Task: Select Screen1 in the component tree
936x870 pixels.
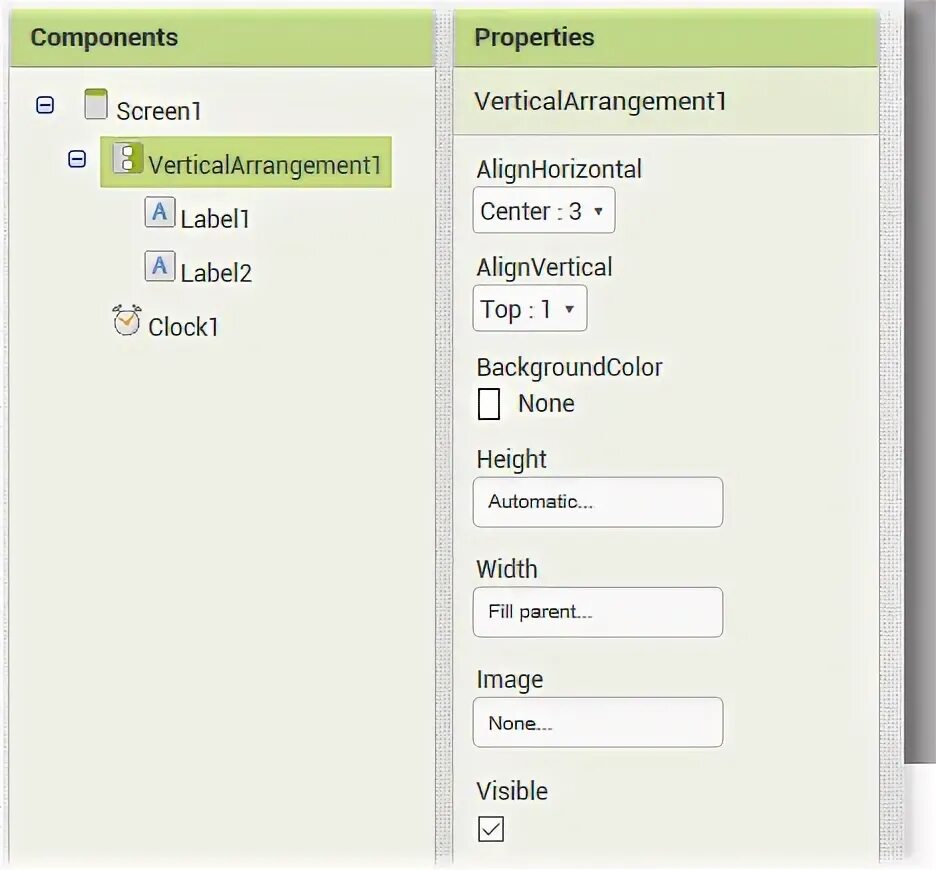Action: tap(159, 111)
